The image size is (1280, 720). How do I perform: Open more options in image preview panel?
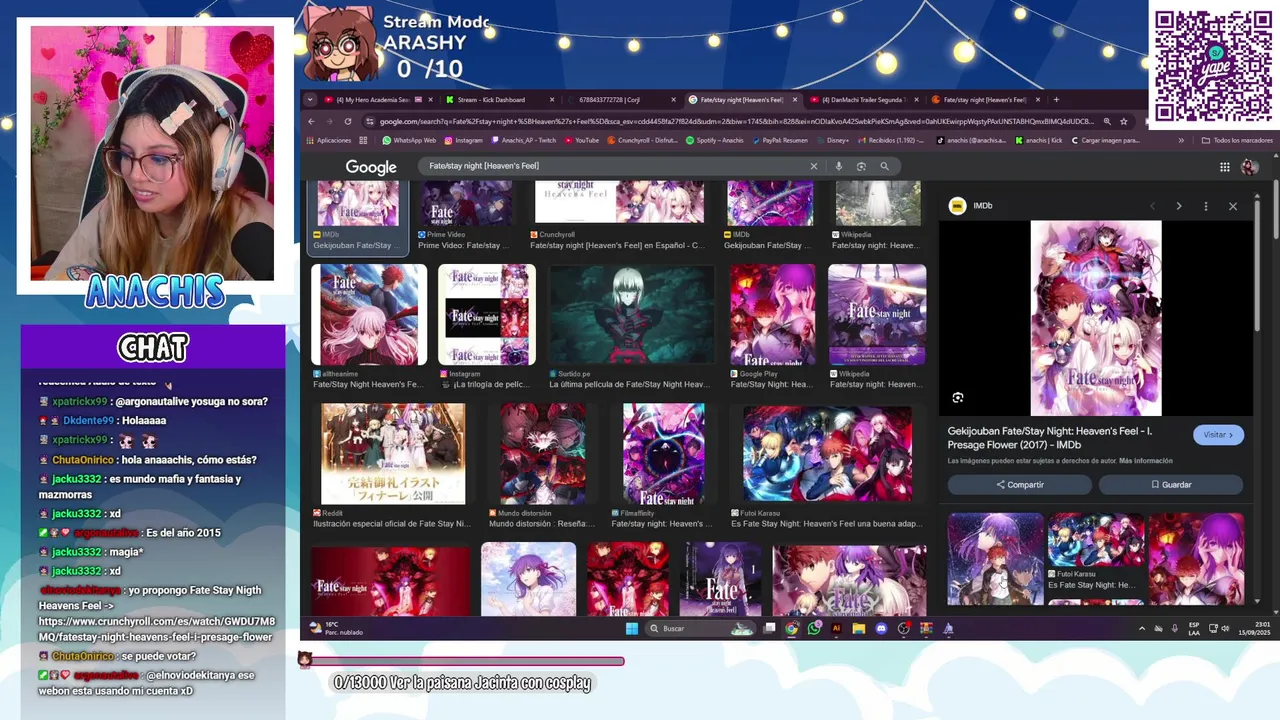1205,206
